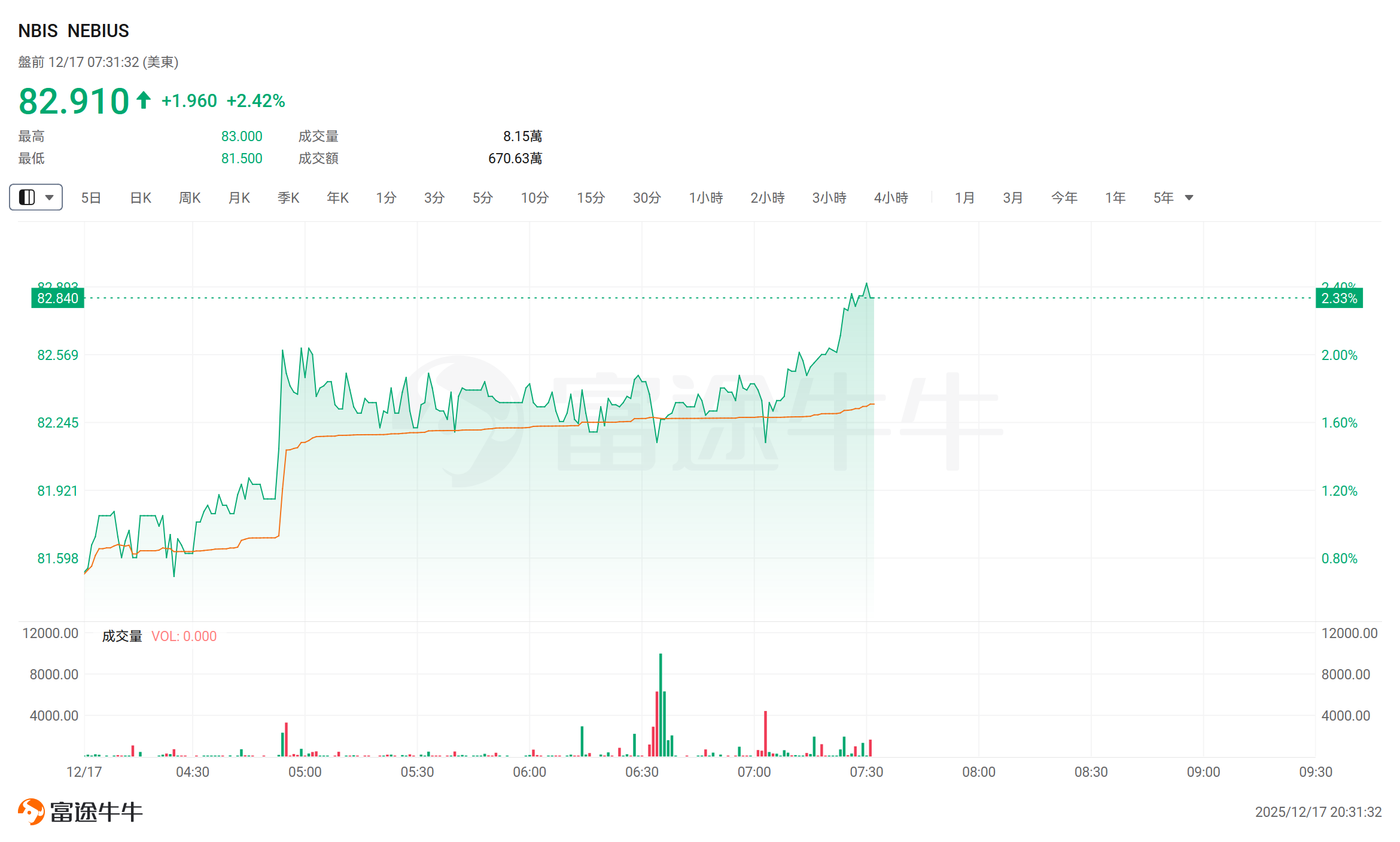Screen dimensions: 1400x842
Task: Open the more time ranges dropdown arrow
Action: 1189,198
